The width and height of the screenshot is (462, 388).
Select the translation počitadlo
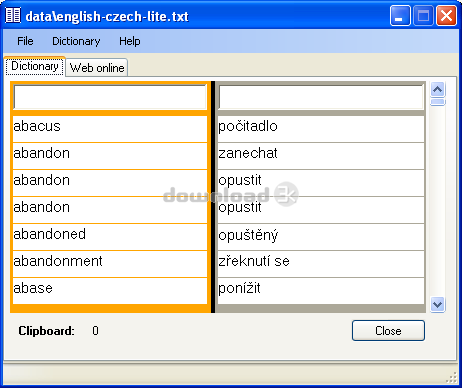[x=321, y=129]
